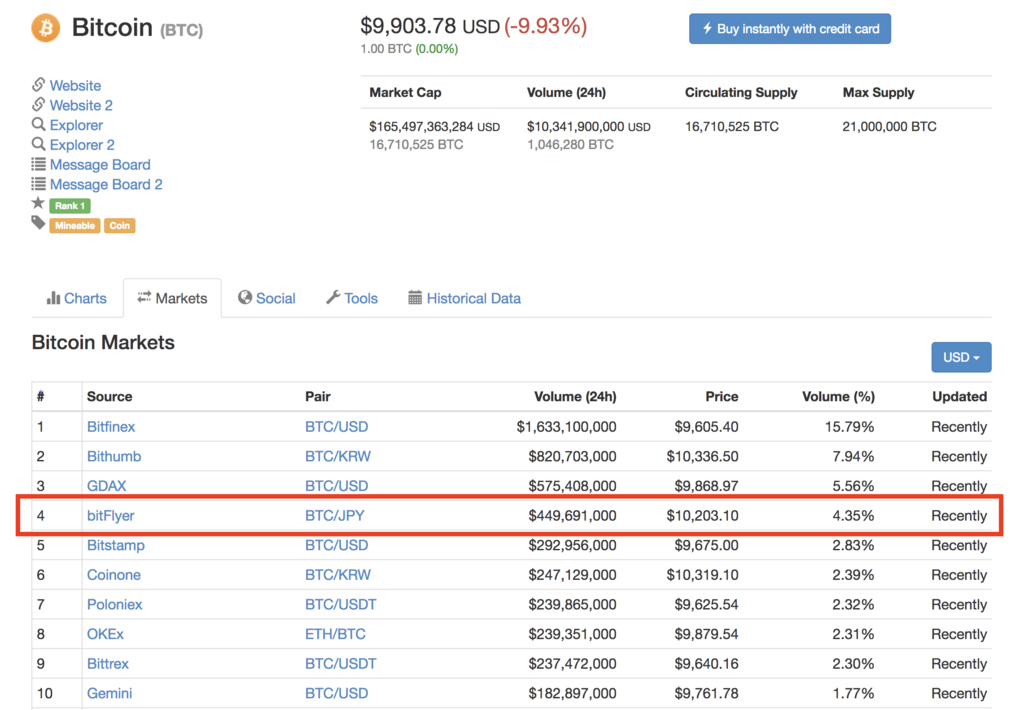This screenshot has width=1024, height=710.
Task: Click the chain icon beside Website
Action: (x=39, y=85)
